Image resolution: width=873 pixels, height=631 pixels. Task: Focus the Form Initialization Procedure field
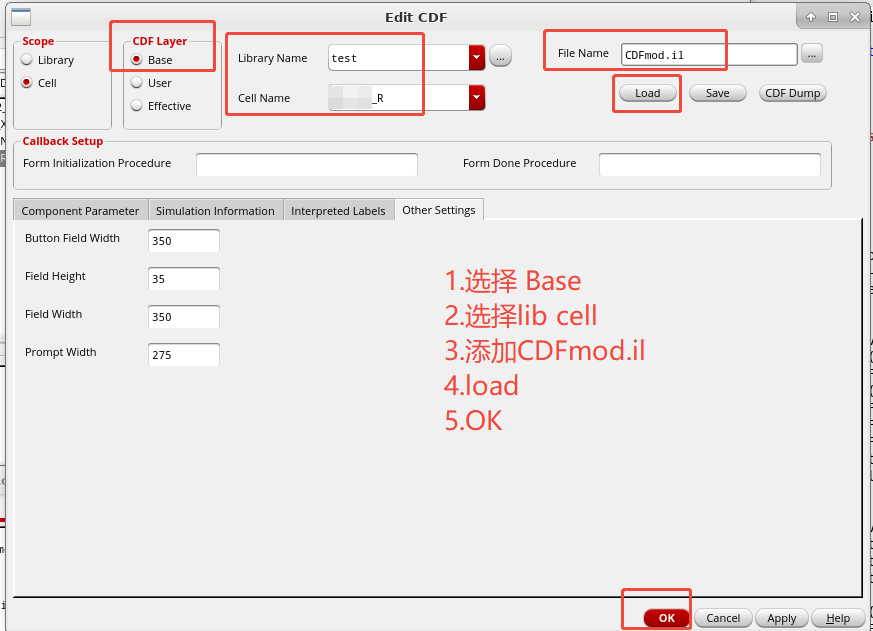(307, 164)
